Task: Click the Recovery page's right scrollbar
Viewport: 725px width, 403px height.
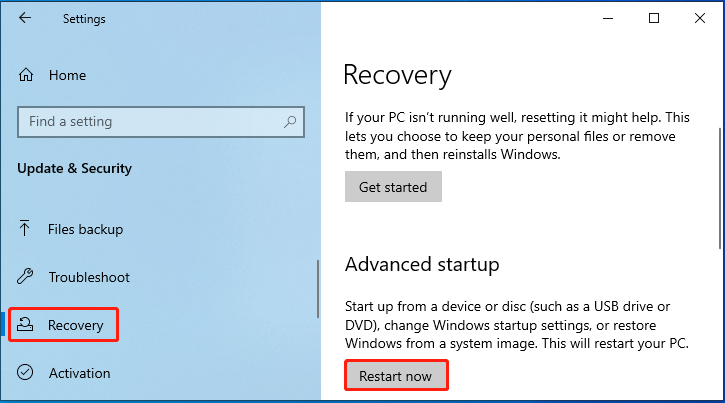Action: pos(720,189)
